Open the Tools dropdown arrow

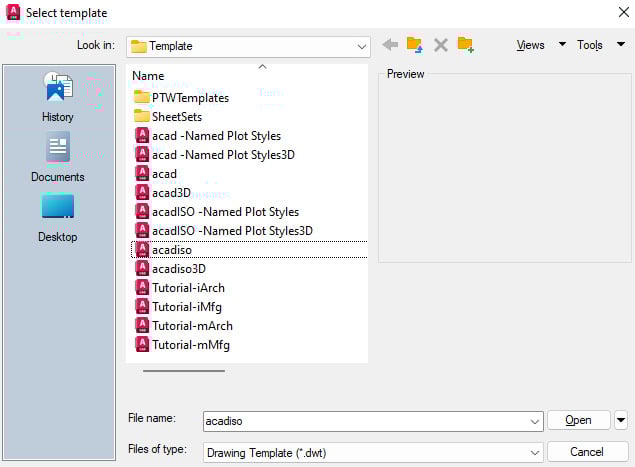click(x=621, y=44)
